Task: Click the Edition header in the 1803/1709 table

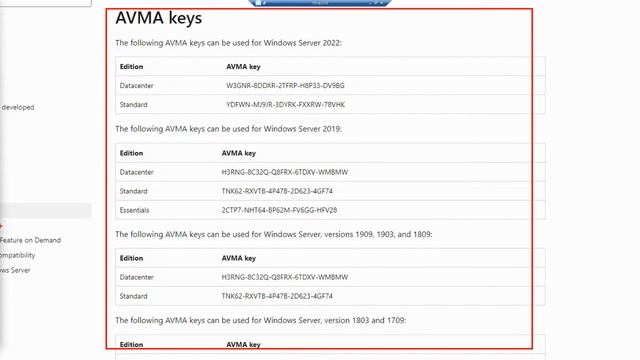Action: (x=131, y=344)
